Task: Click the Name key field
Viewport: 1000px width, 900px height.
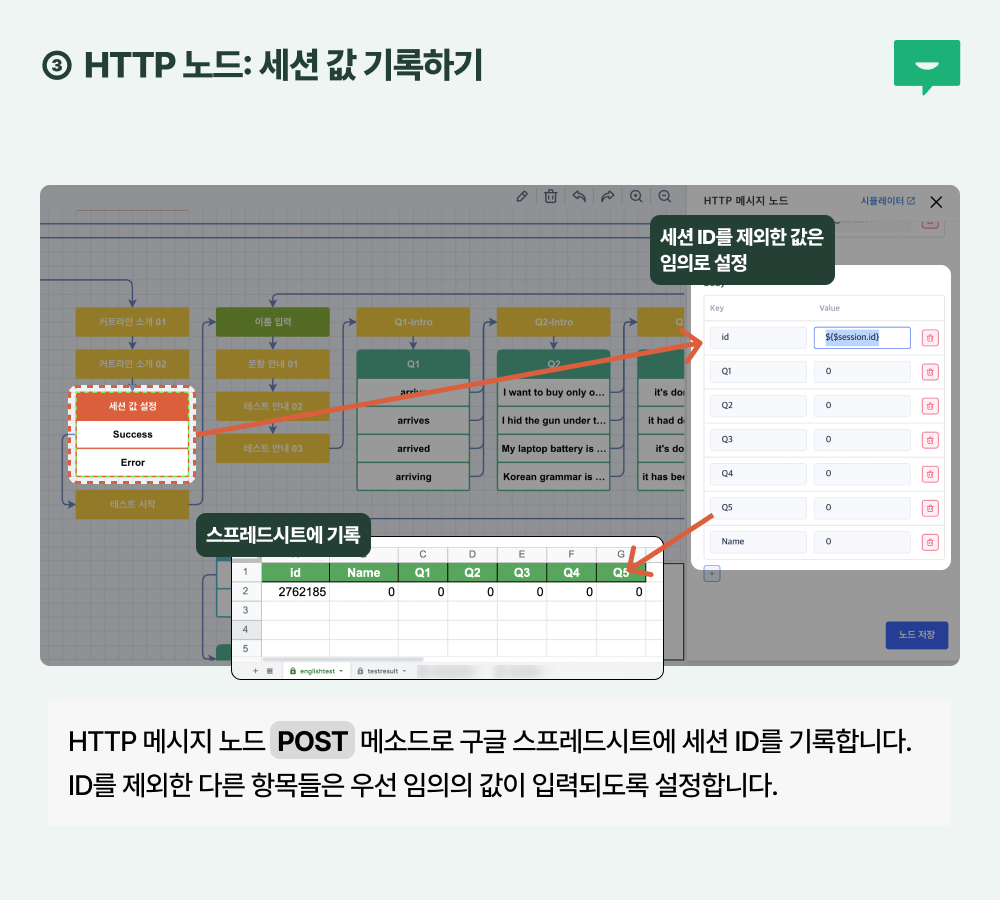Action: pyautogui.click(x=758, y=542)
